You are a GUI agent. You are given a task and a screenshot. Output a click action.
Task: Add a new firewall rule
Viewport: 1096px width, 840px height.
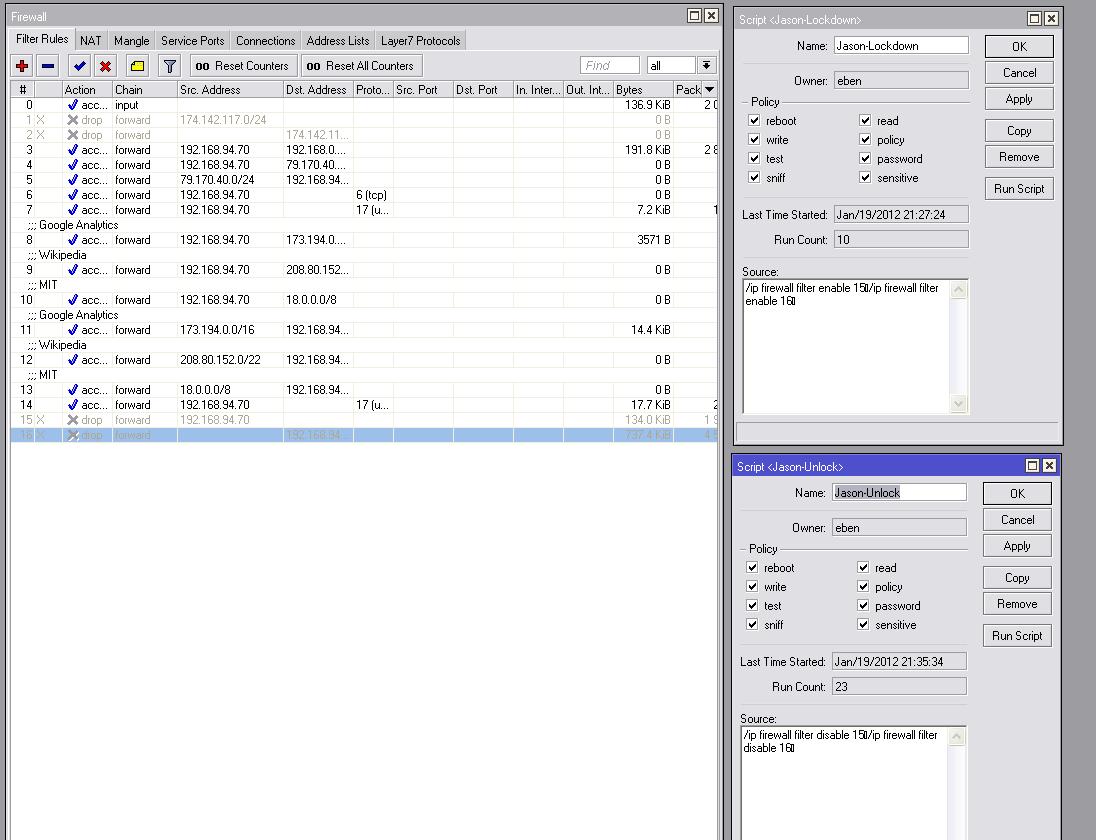click(x=22, y=65)
